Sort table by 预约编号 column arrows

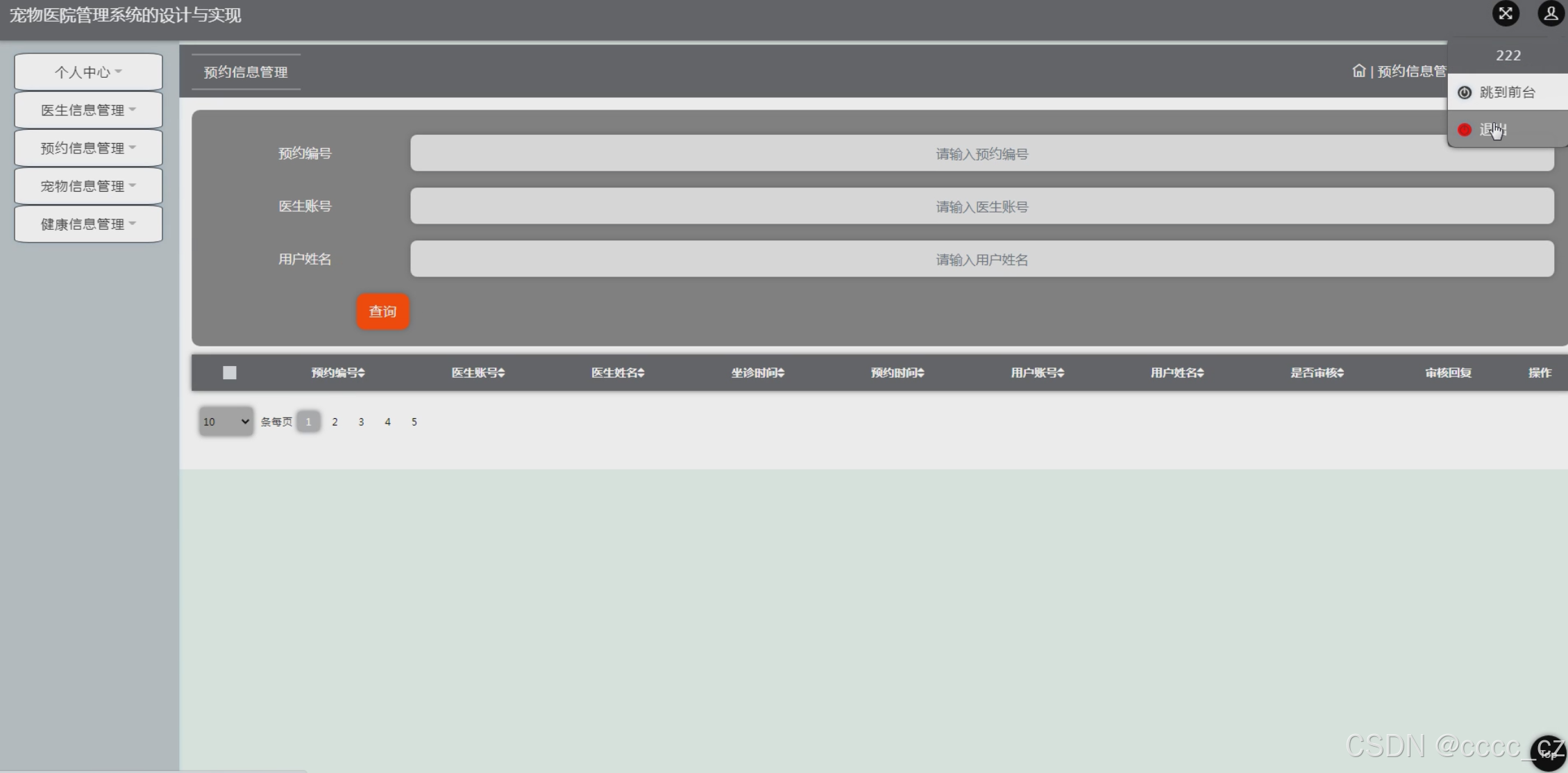tap(362, 373)
